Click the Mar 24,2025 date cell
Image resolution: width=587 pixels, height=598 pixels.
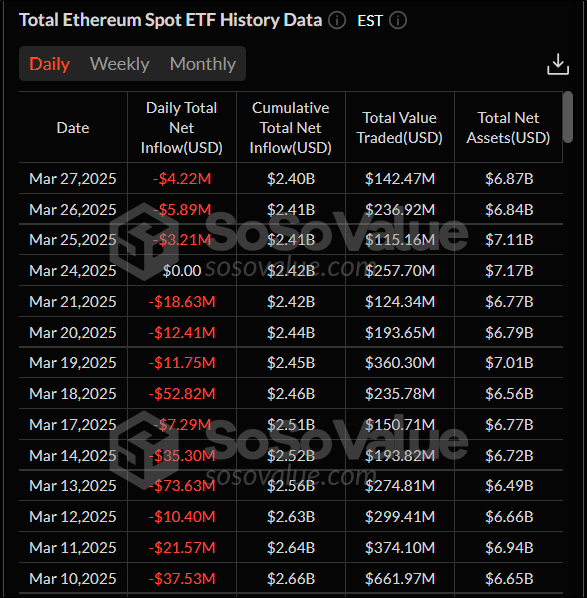73,270
